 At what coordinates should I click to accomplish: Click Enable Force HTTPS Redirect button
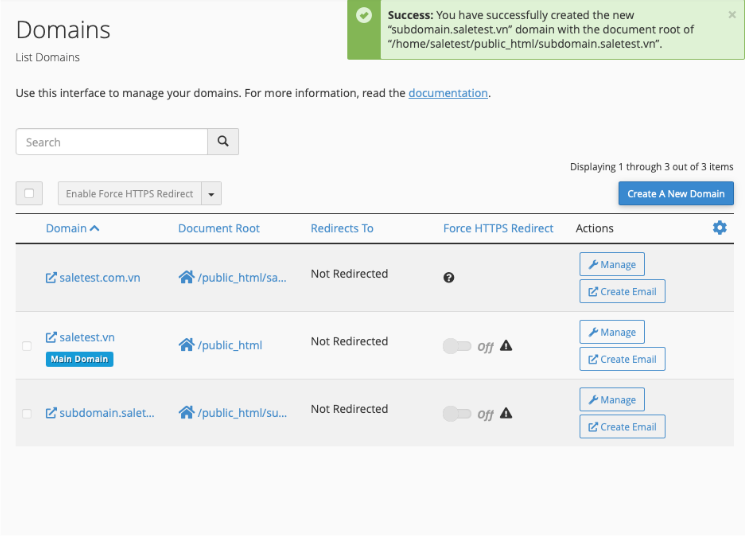click(x=129, y=193)
